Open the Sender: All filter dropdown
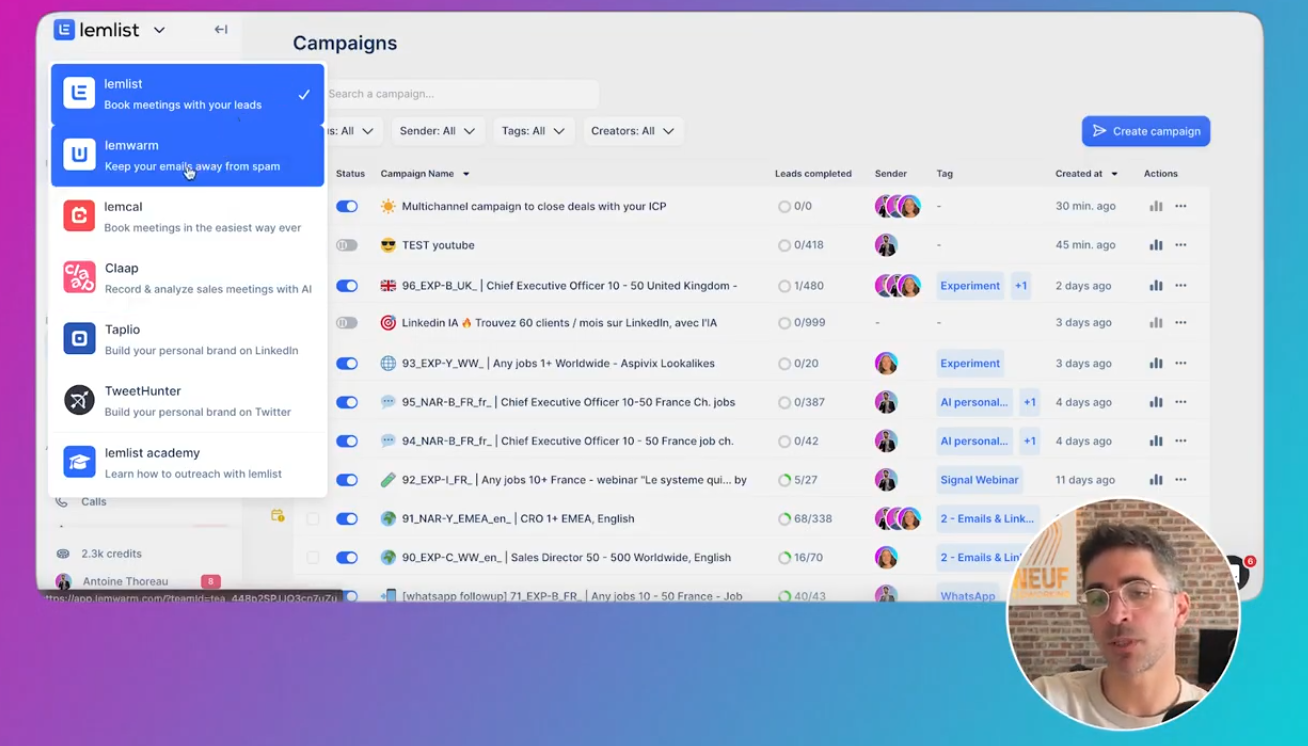This screenshot has width=1308, height=746. point(438,131)
